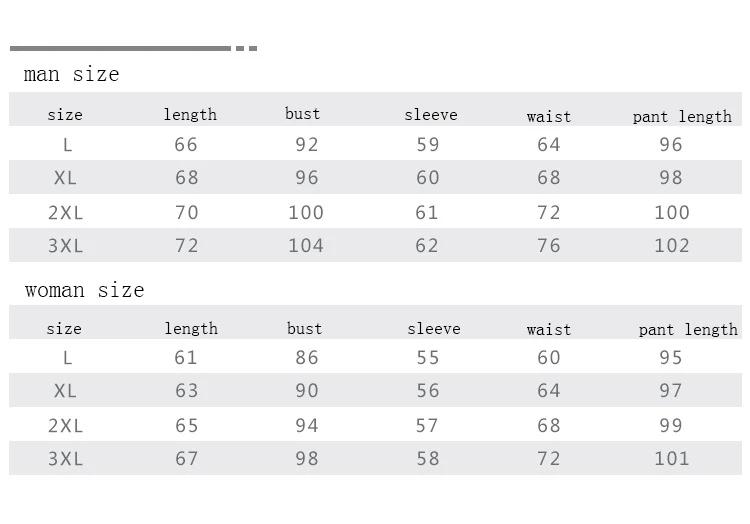
Task: Click 'waist' header in woman table
Action: [x=549, y=330]
